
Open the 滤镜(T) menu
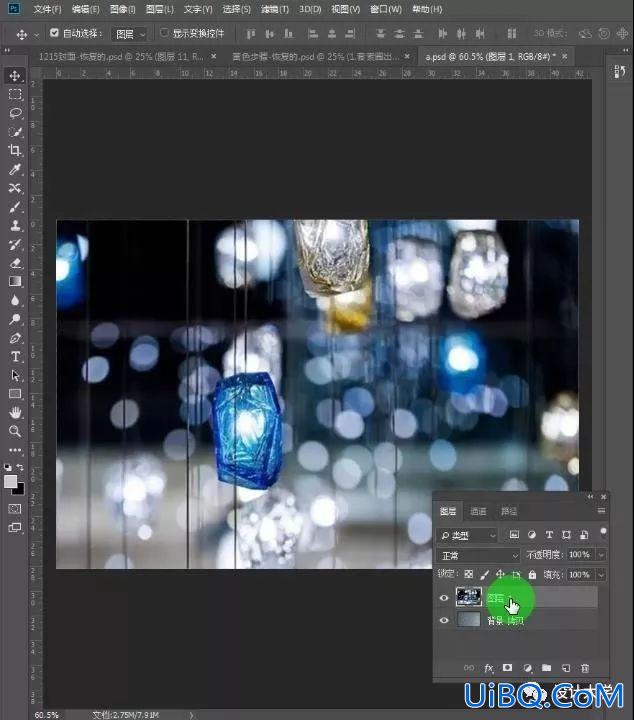tap(275, 9)
